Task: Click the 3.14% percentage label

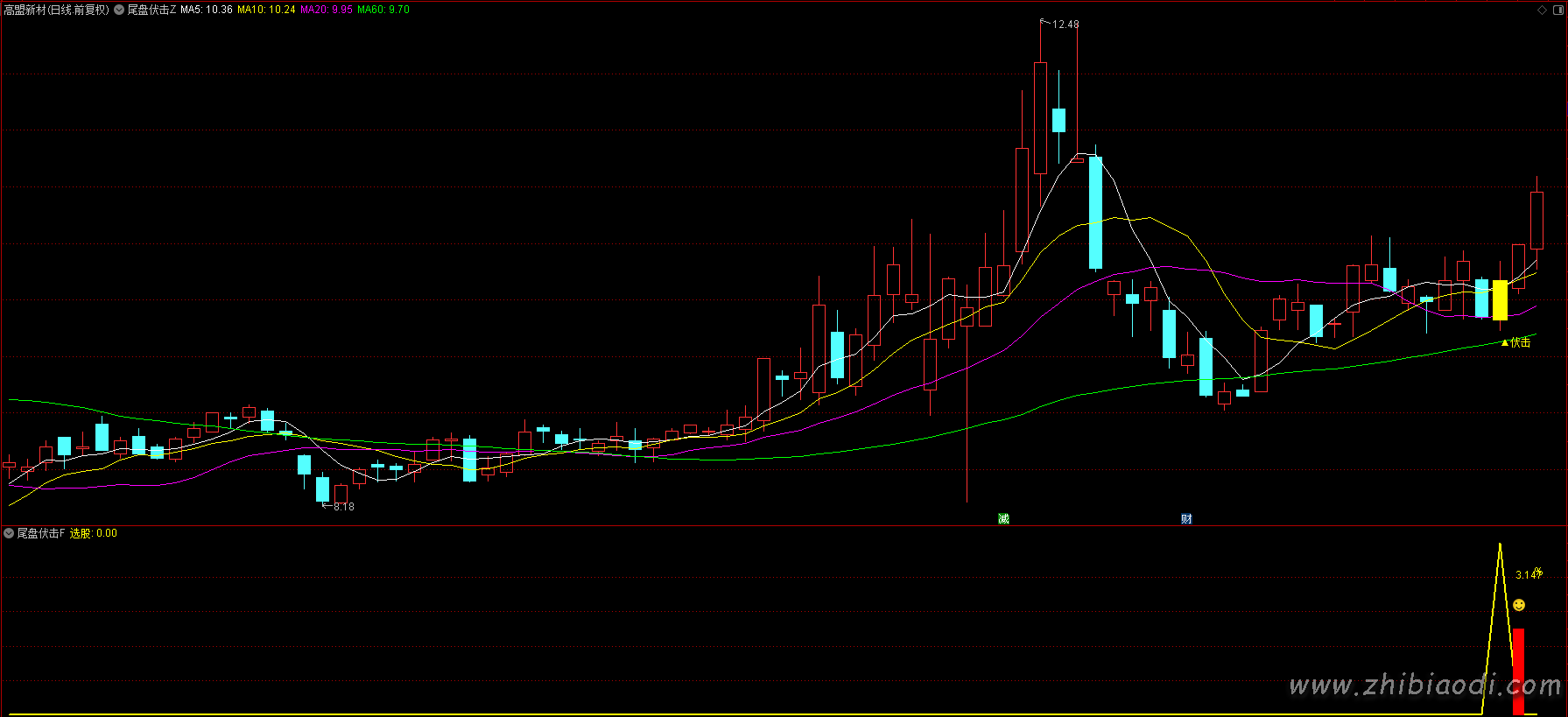Action: pyautogui.click(x=1529, y=574)
